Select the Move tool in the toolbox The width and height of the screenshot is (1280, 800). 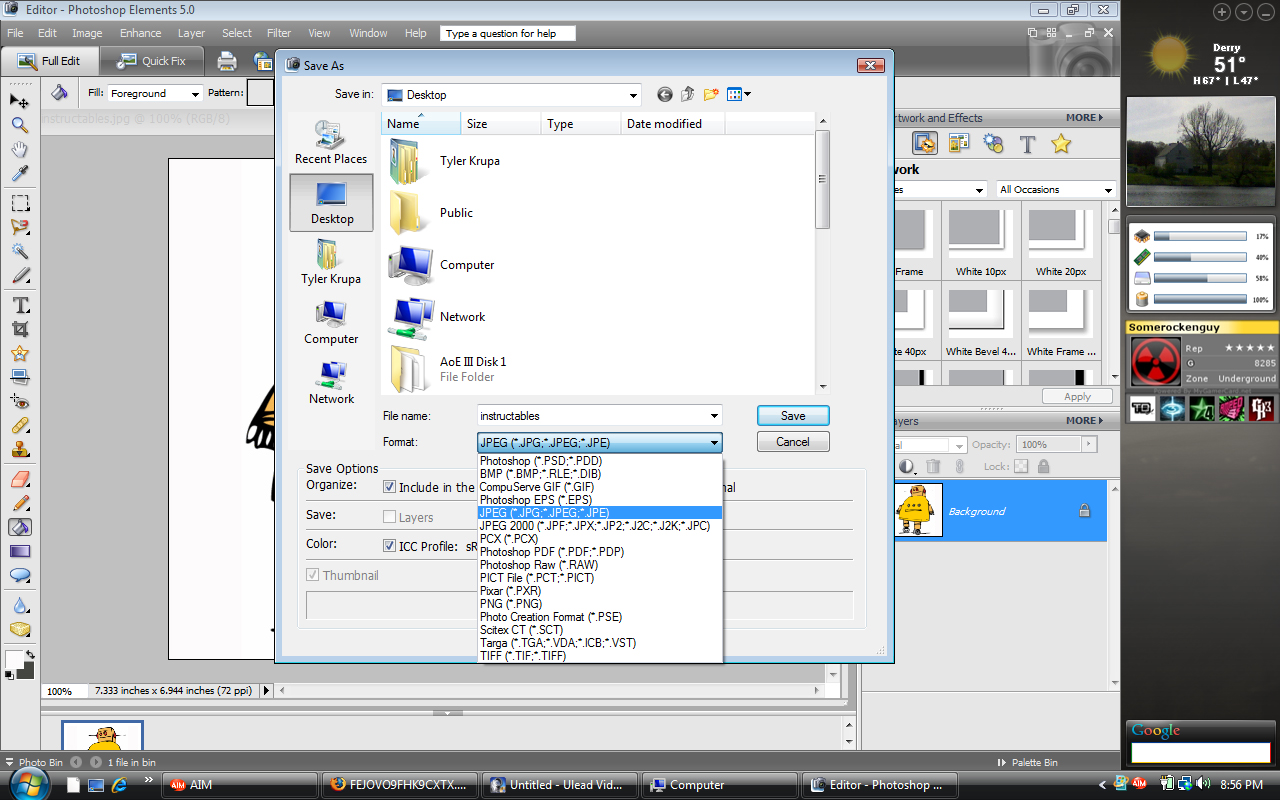pyautogui.click(x=19, y=100)
